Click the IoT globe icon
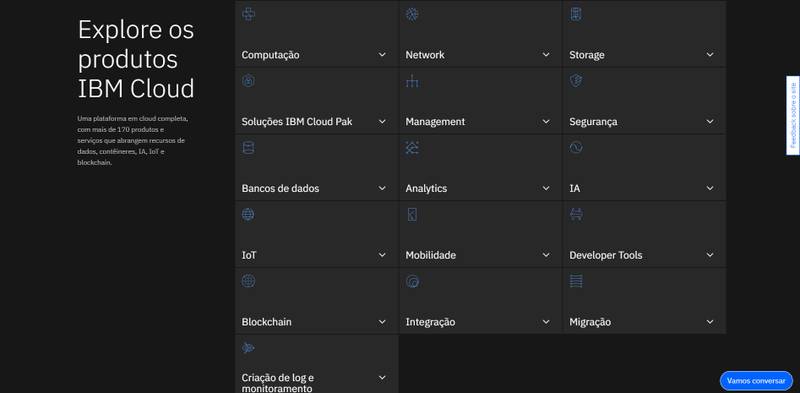Viewport: 800px width, 393px height. click(248, 214)
